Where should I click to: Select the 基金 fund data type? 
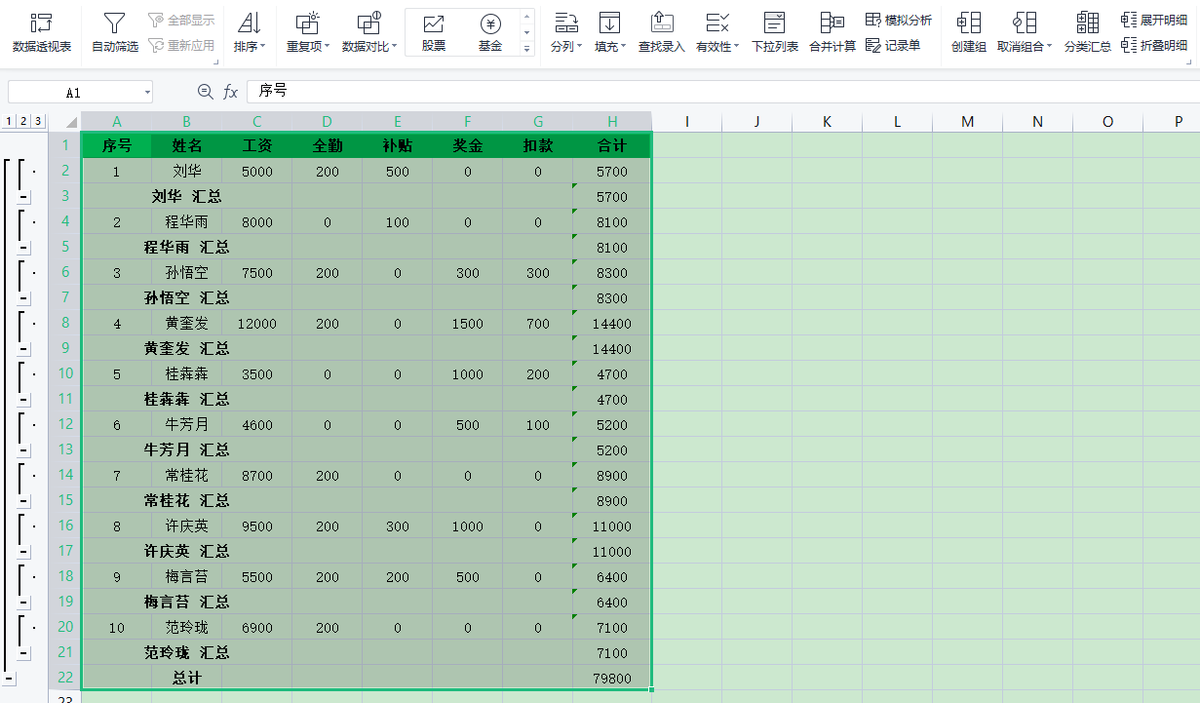point(490,33)
